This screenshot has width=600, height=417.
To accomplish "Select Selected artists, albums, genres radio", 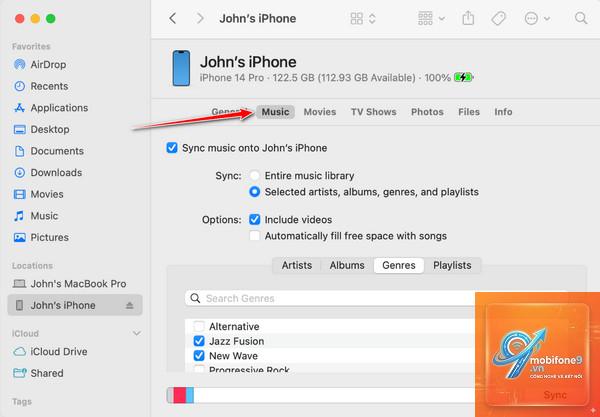I will click(254, 192).
